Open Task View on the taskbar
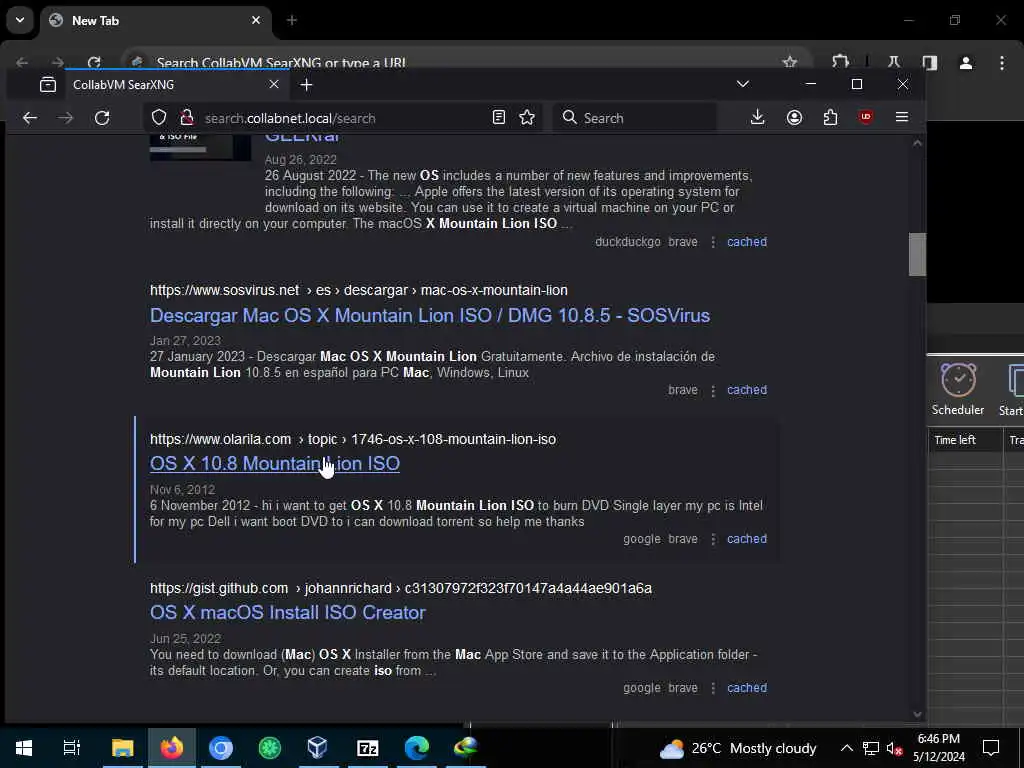This screenshot has height=768, width=1024. 72,748
